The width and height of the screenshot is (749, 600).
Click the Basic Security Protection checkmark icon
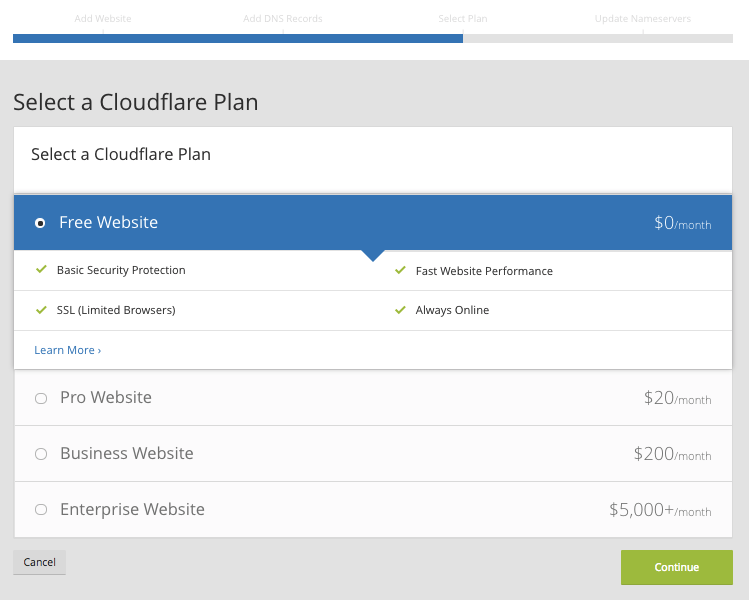coord(42,269)
